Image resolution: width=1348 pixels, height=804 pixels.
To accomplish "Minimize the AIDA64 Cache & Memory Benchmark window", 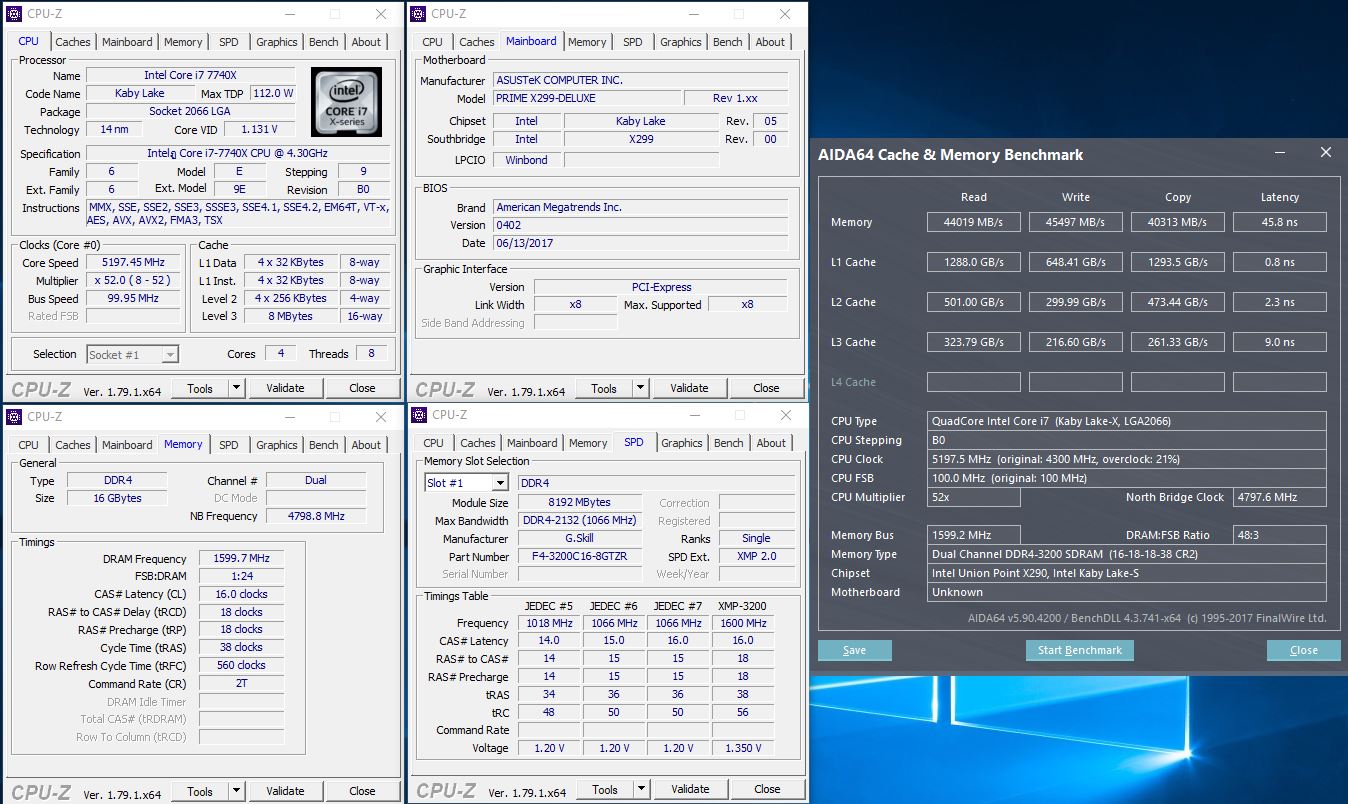I will pos(1280,153).
